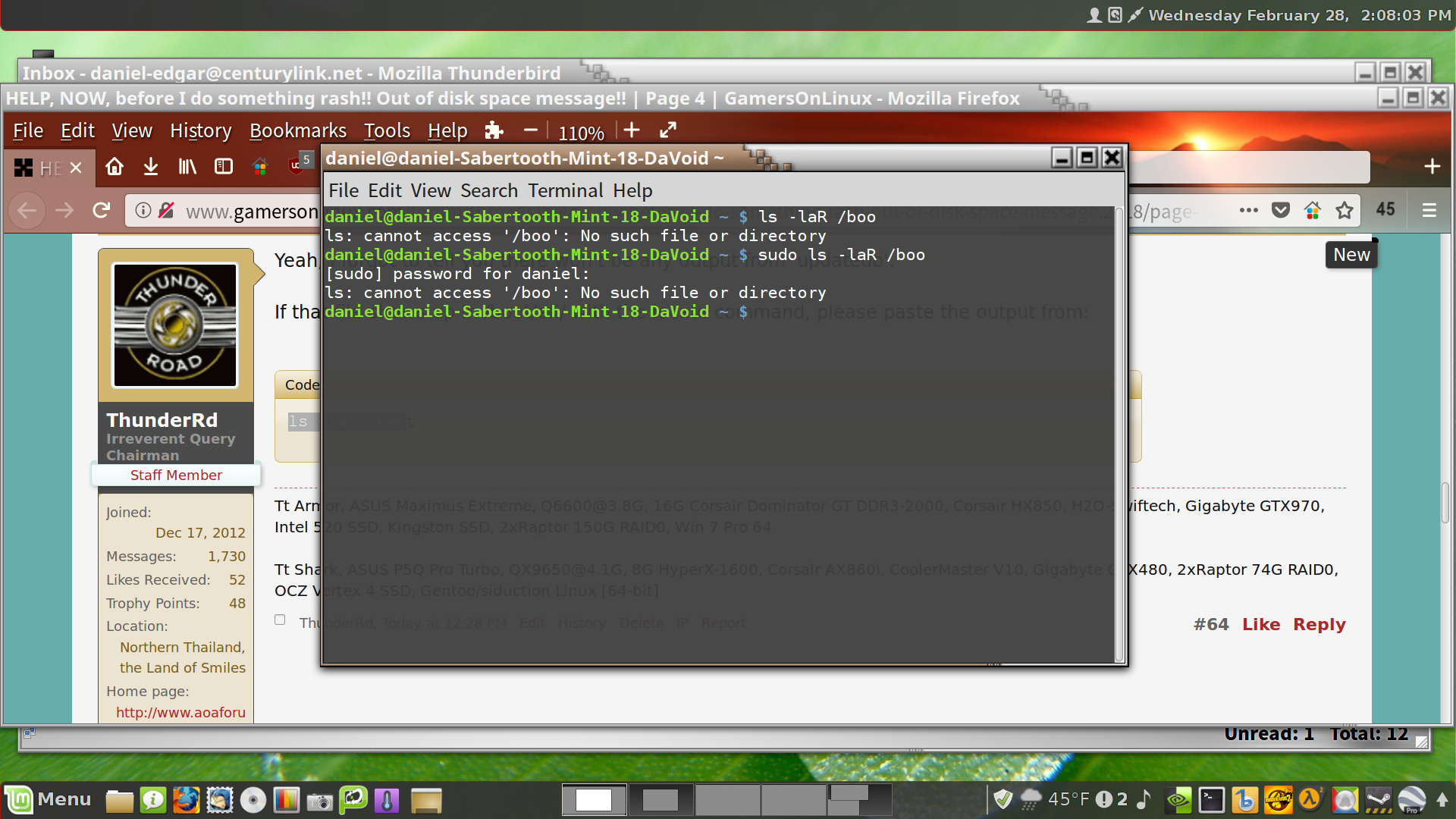
Task: Reload the page in Firefox
Action: pyautogui.click(x=101, y=210)
